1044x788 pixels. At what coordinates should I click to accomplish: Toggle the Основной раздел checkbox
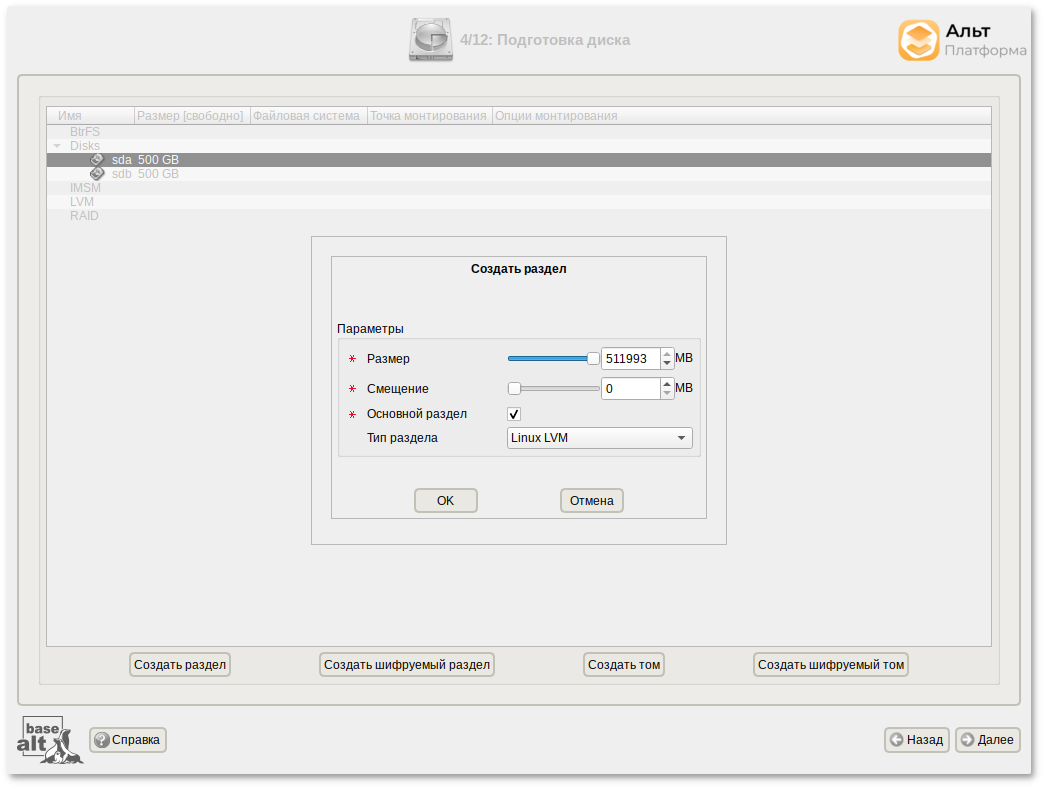513,414
